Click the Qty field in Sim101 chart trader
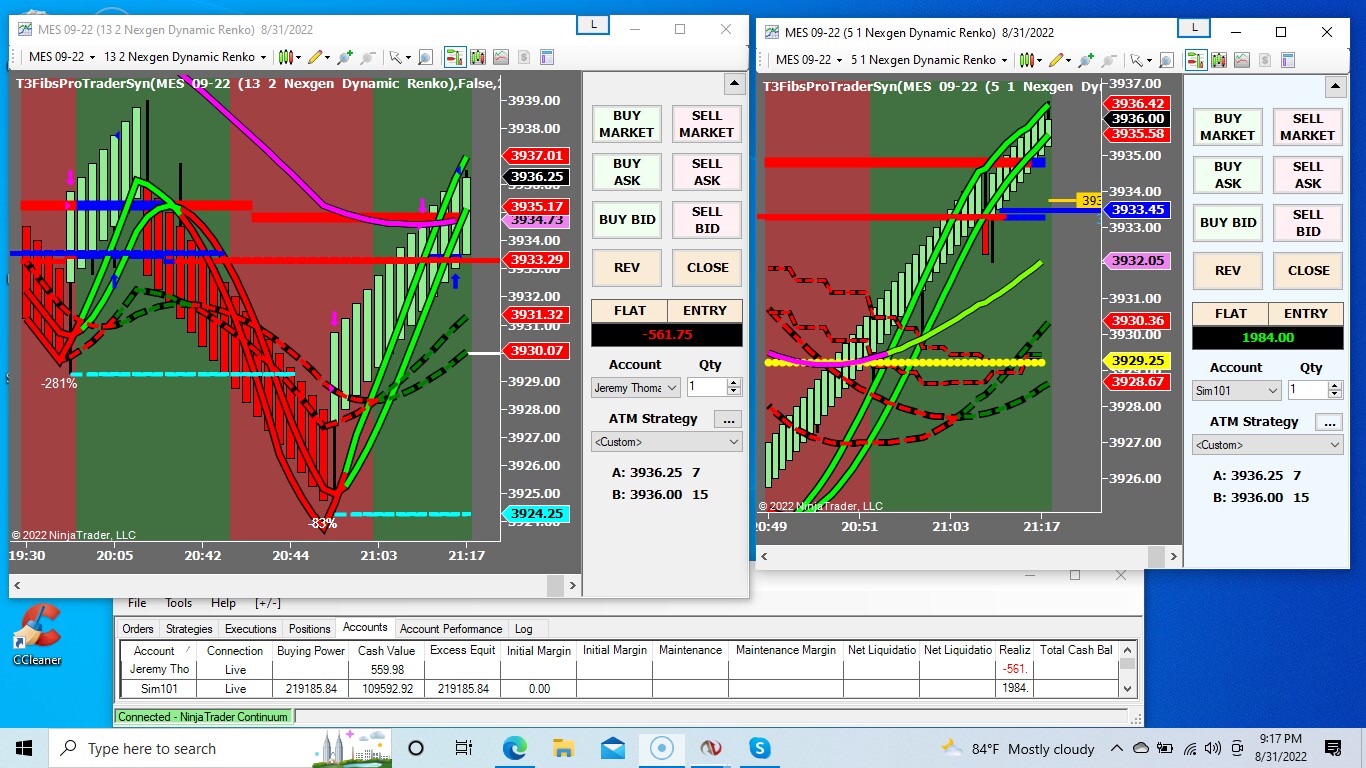 1308,390
